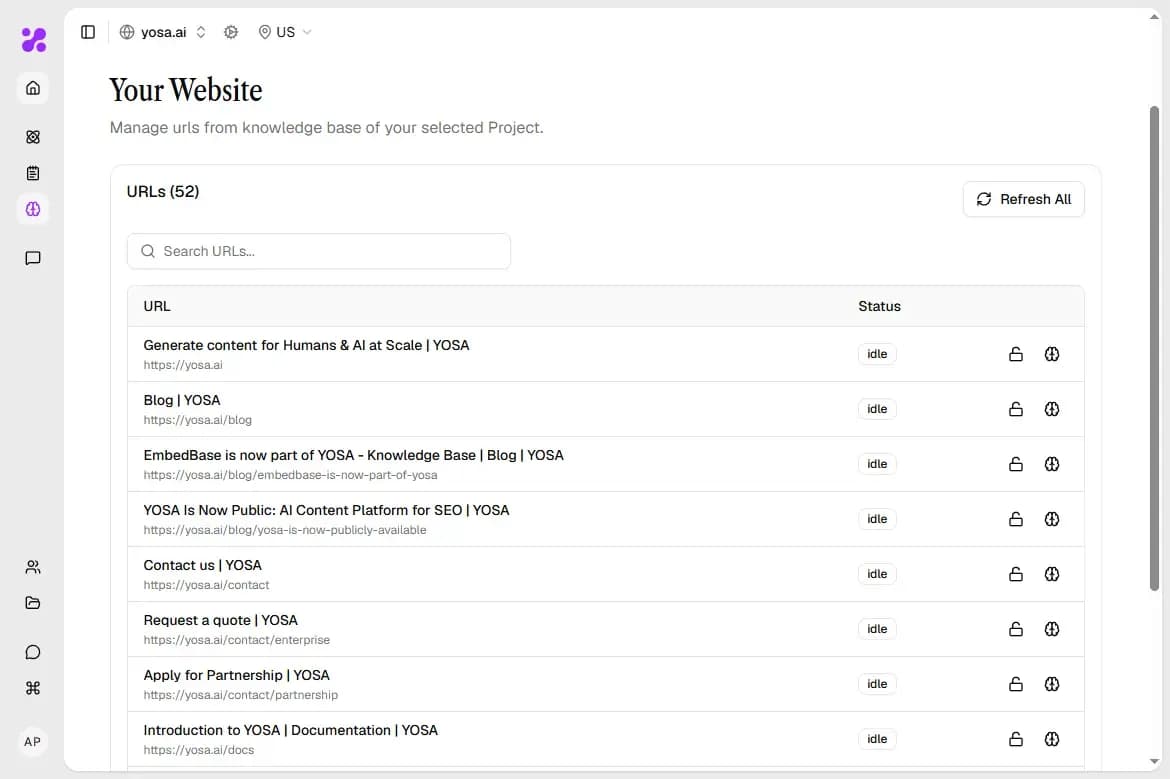Viewport: 1170px width, 779px height.
Task: Open https://yosa.ai/contact link
Action: tap(206, 585)
